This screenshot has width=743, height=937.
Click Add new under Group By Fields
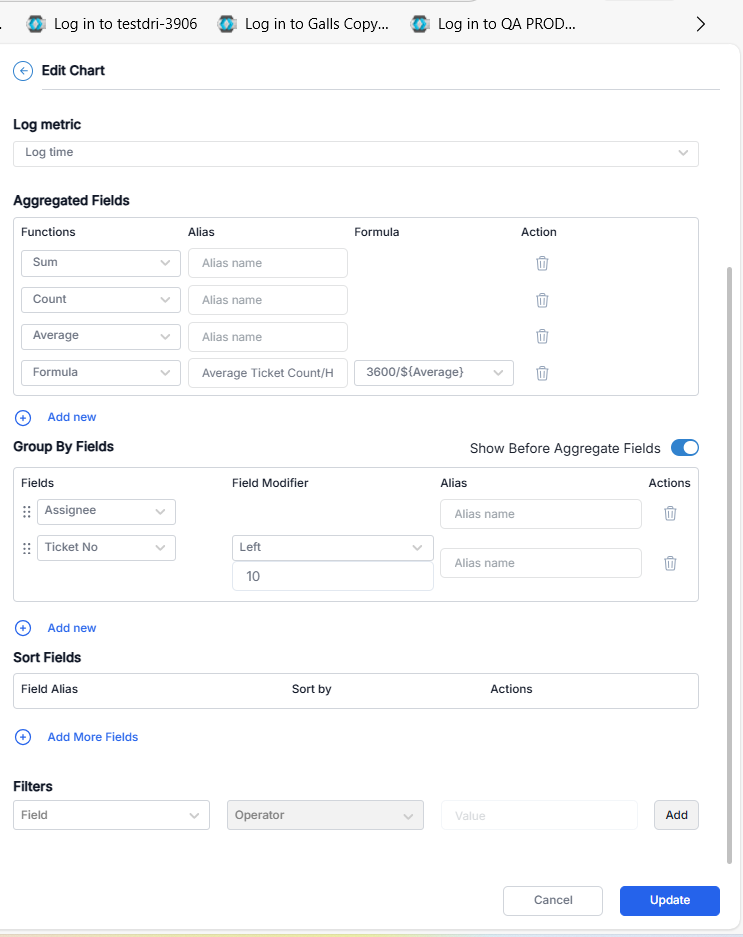pos(72,628)
